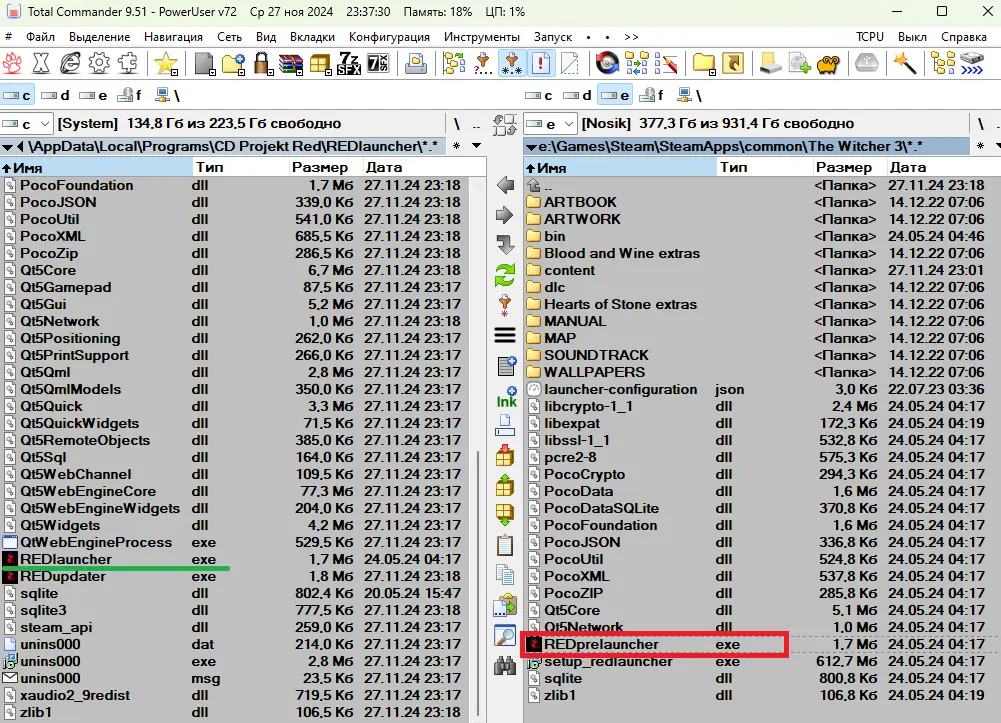Viewport: 1001px width, 723px height.
Task: Click the binoculars search icon between panels
Action: 505,666
